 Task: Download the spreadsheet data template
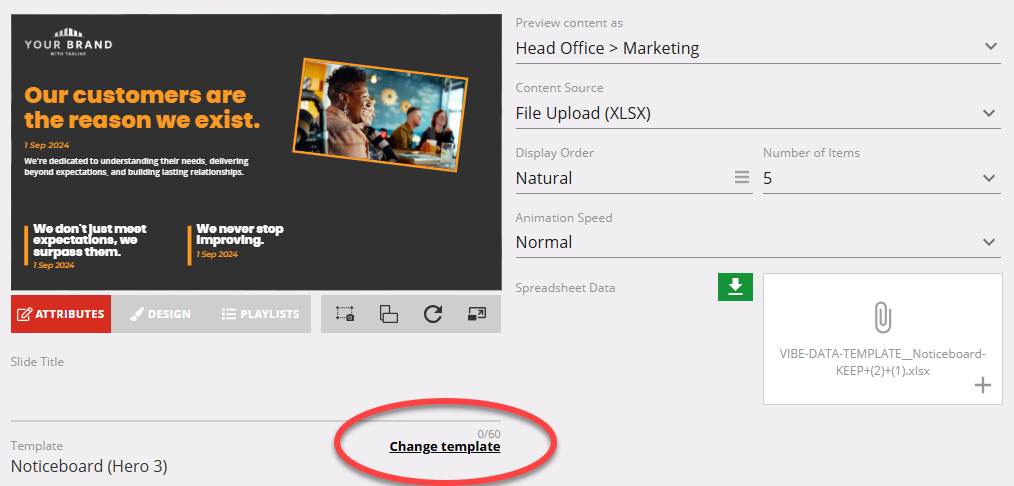[735, 287]
